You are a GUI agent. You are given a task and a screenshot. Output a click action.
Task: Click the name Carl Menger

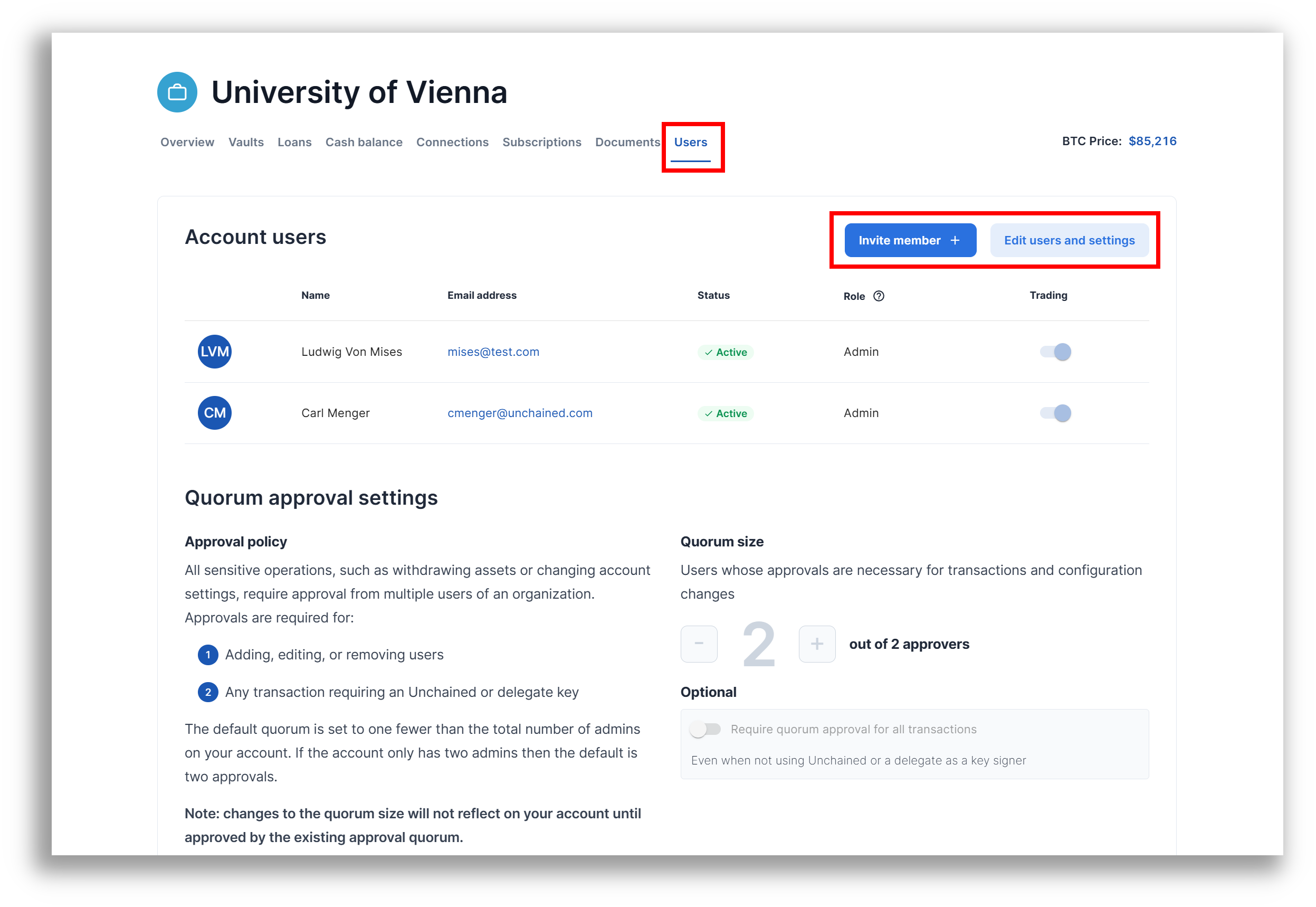coord(335,413)
